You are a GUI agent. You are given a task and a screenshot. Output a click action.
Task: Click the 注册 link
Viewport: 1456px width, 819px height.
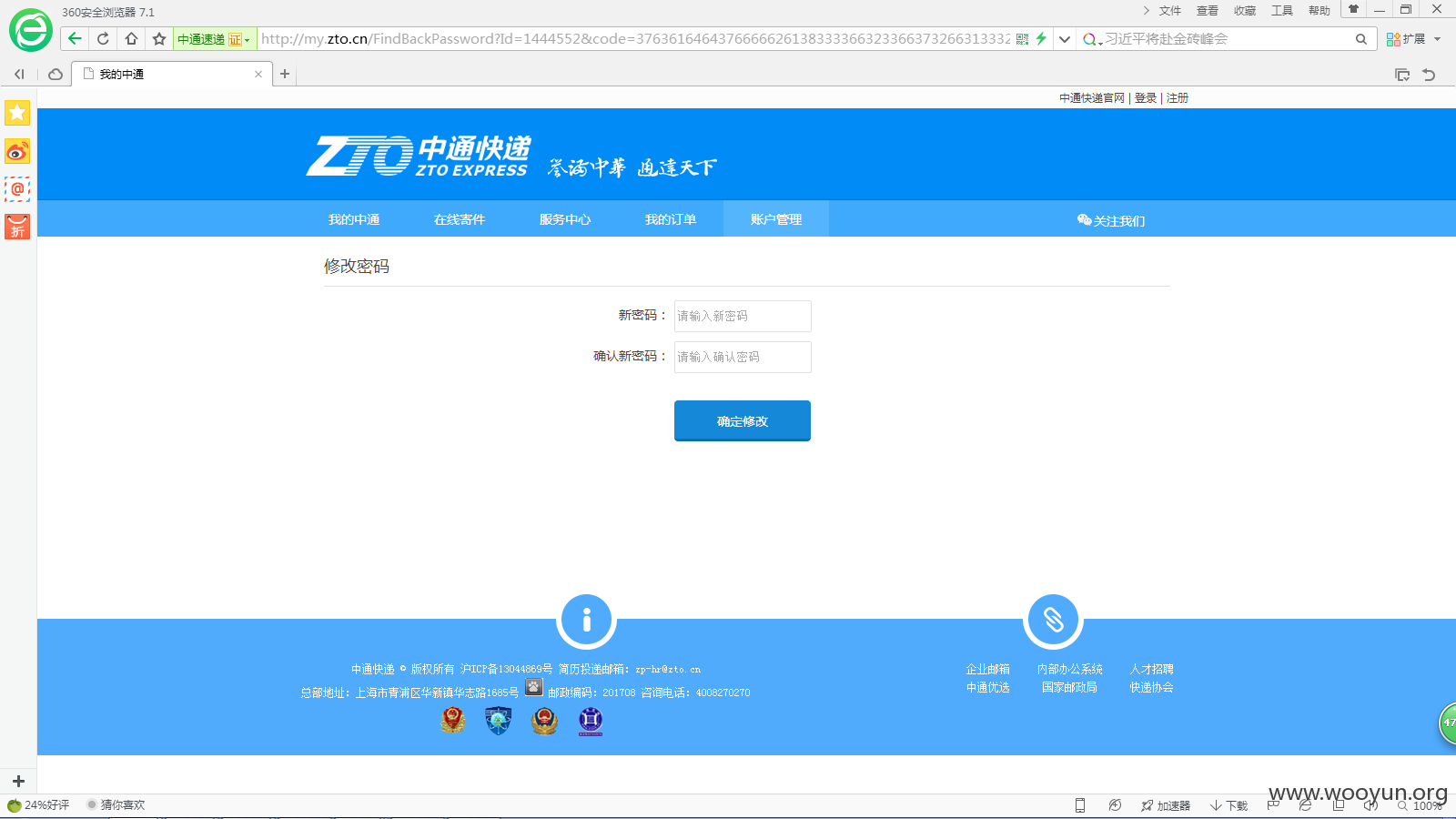(x=1178, y=98)
